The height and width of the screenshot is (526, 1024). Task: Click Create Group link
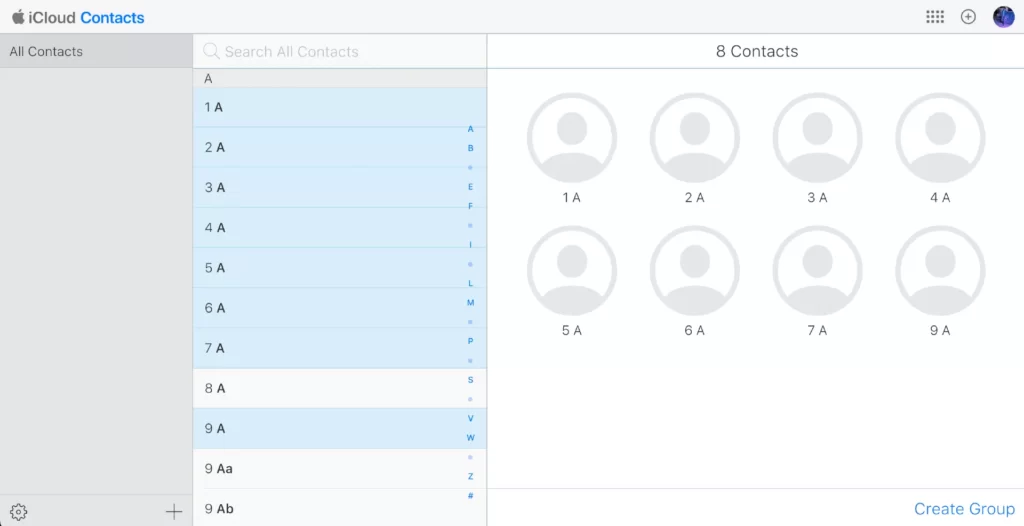pos(965,509)
